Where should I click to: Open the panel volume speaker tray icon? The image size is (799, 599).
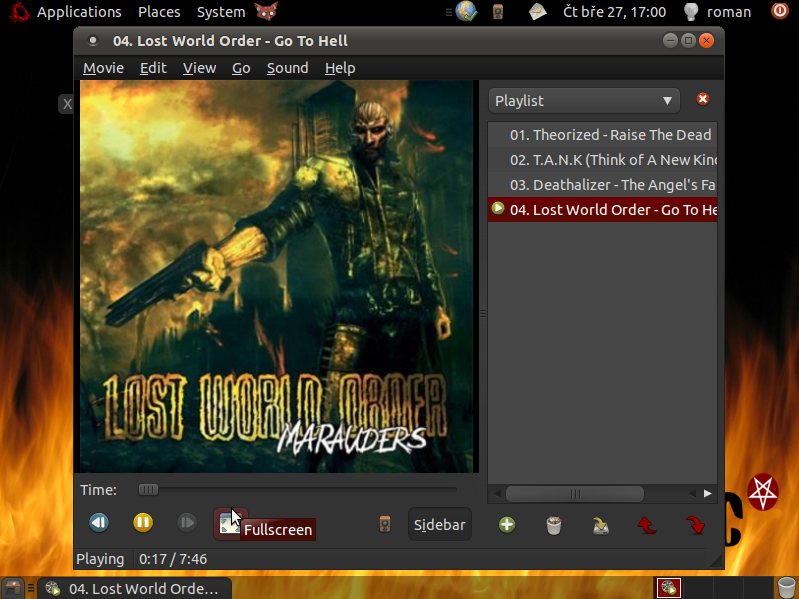498,12
